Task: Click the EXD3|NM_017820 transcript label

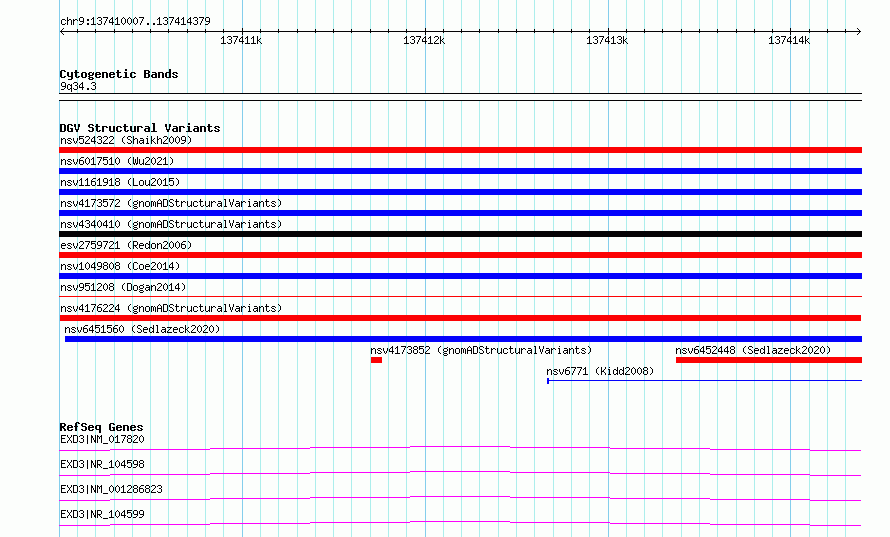Action: 102,439
